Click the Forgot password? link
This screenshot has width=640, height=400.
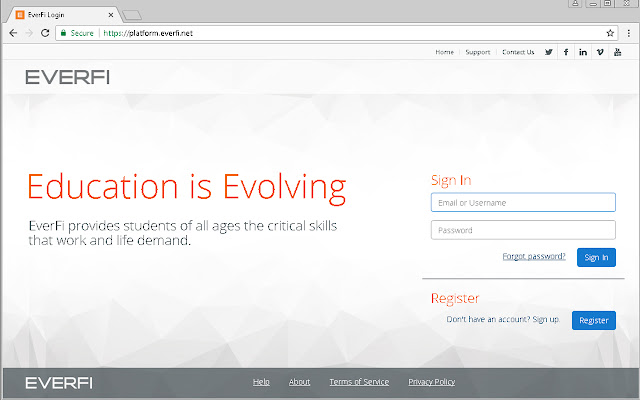tap(533, 256)
